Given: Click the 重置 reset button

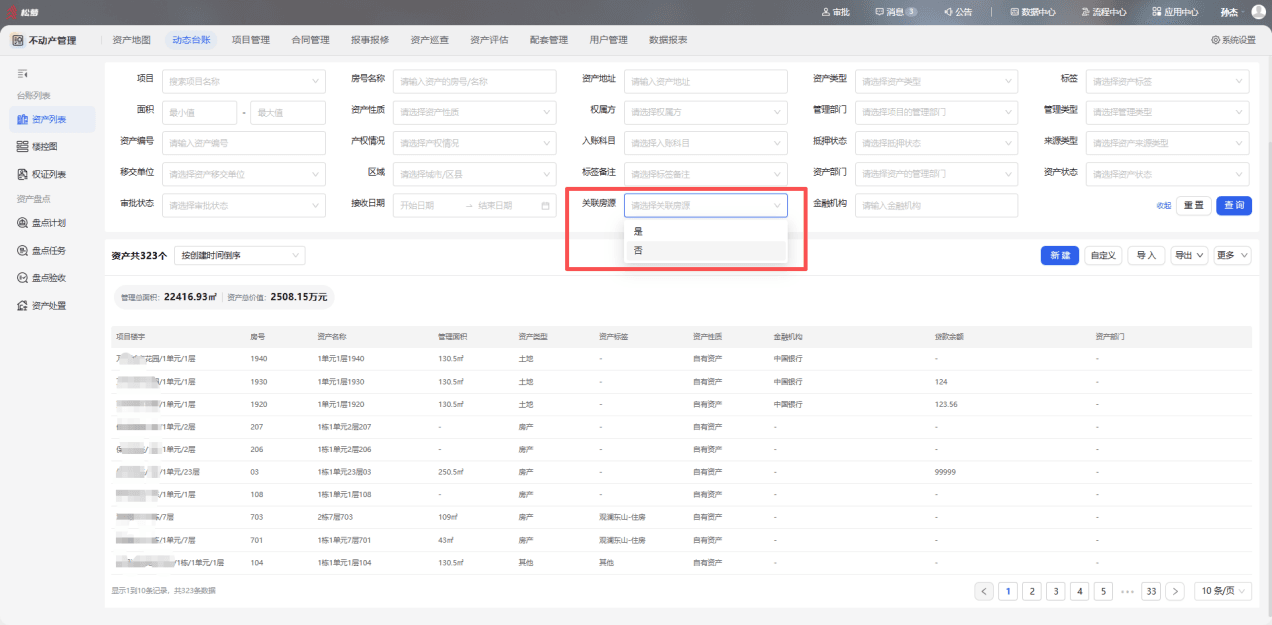Looking at the screenshot, I should click(1194, 205).
